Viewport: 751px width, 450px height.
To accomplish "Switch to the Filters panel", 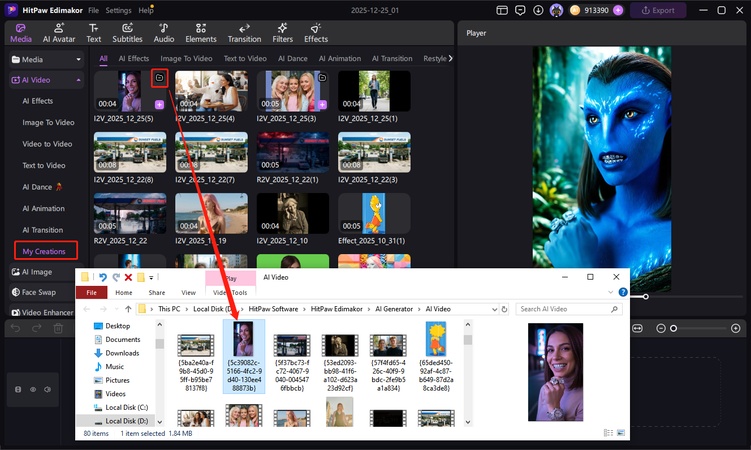I will 282,32.
